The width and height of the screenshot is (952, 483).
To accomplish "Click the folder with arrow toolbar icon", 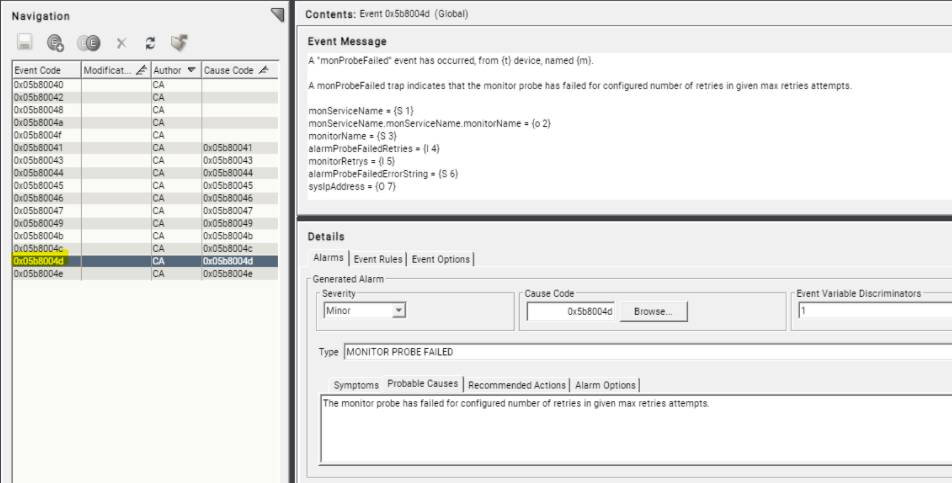I will (179, 42).
